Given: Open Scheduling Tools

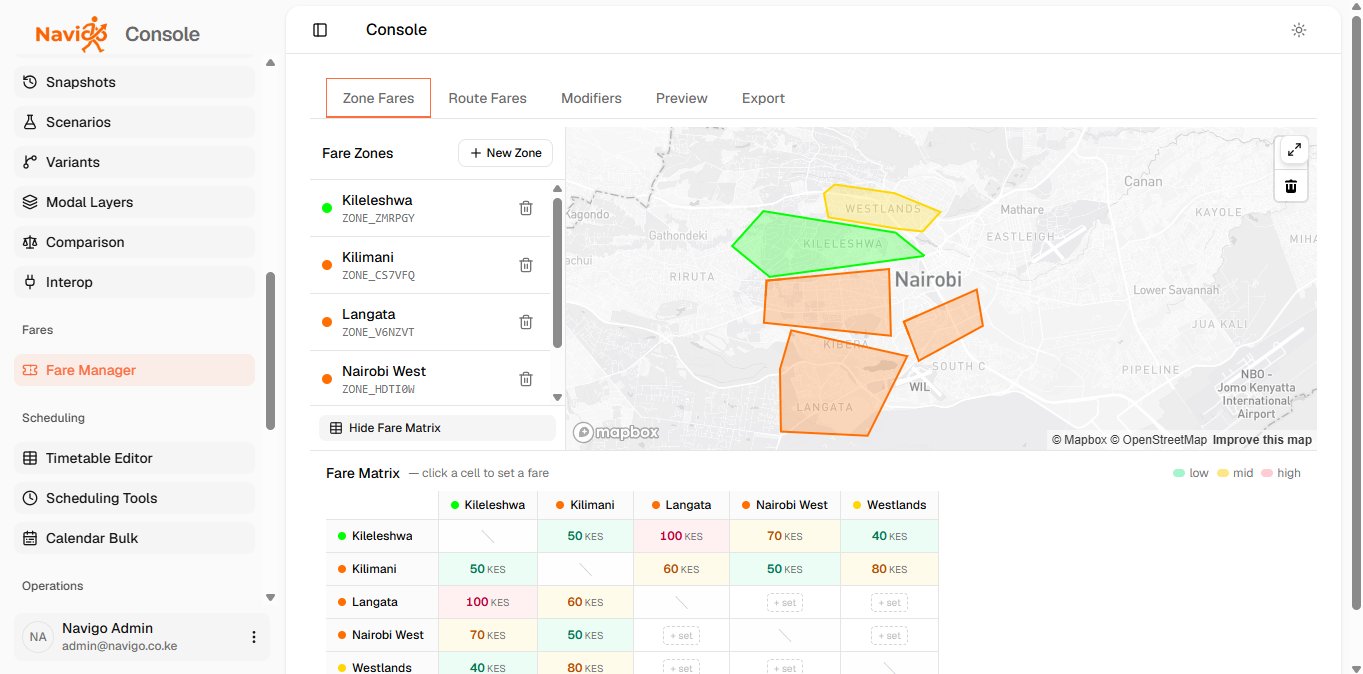Looking at the screenshot, I should tap(134, 498).
